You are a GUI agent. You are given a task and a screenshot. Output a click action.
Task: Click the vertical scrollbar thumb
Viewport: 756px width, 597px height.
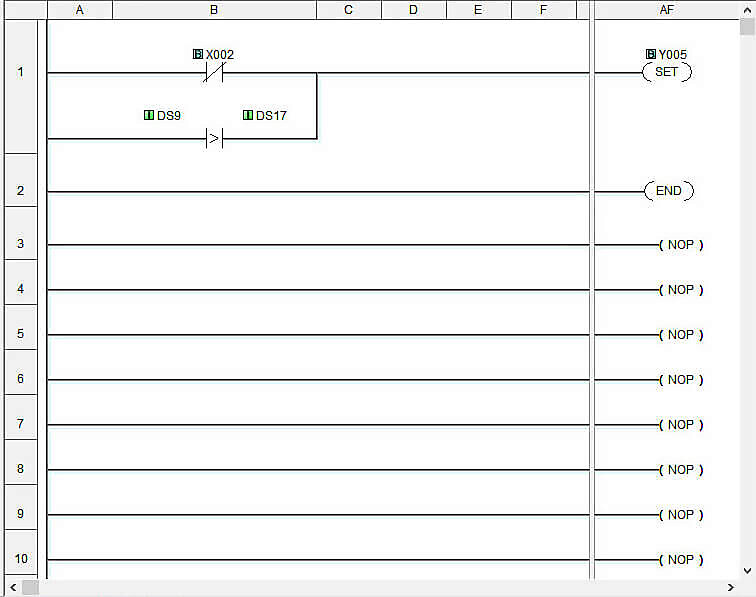[747, 27]
